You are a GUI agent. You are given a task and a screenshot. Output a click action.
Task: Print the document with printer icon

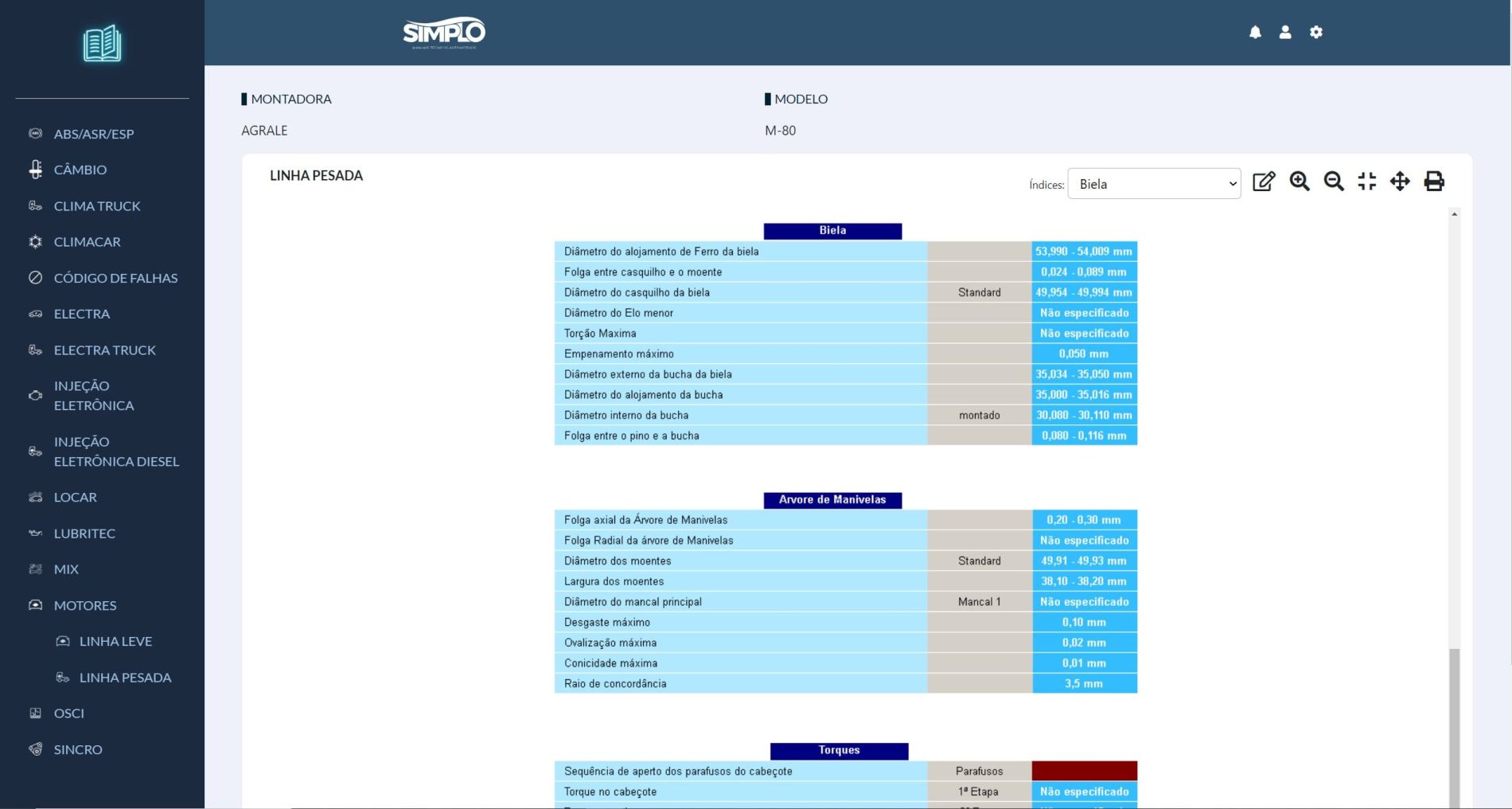tap(1434, 182)
